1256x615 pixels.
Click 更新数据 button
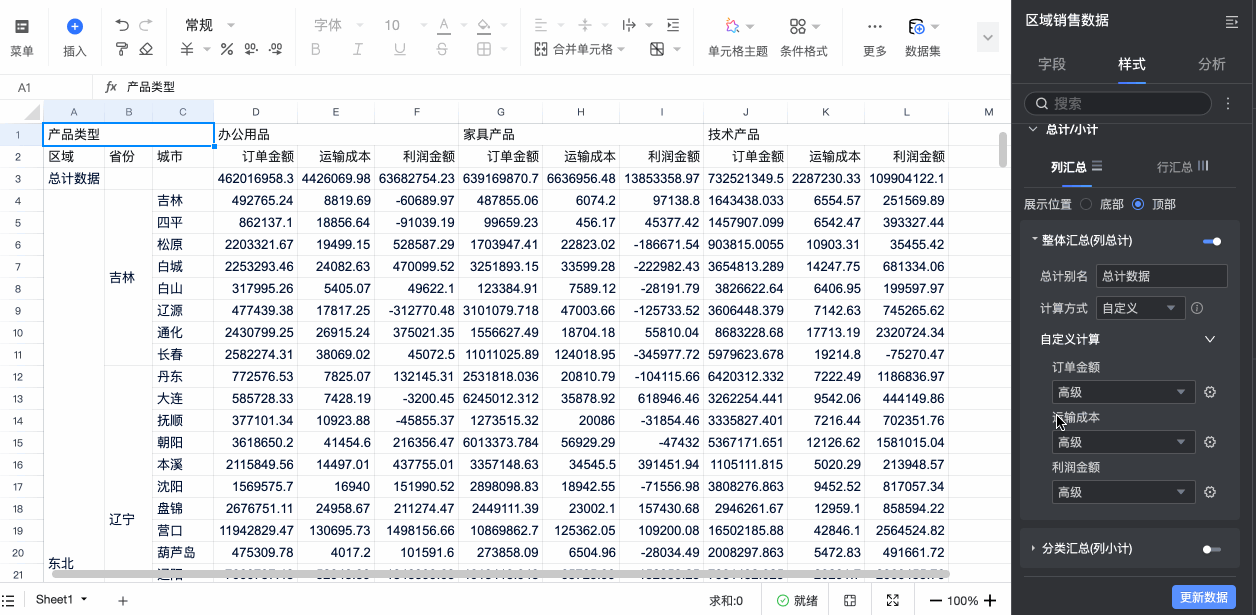pos(1203,597)
